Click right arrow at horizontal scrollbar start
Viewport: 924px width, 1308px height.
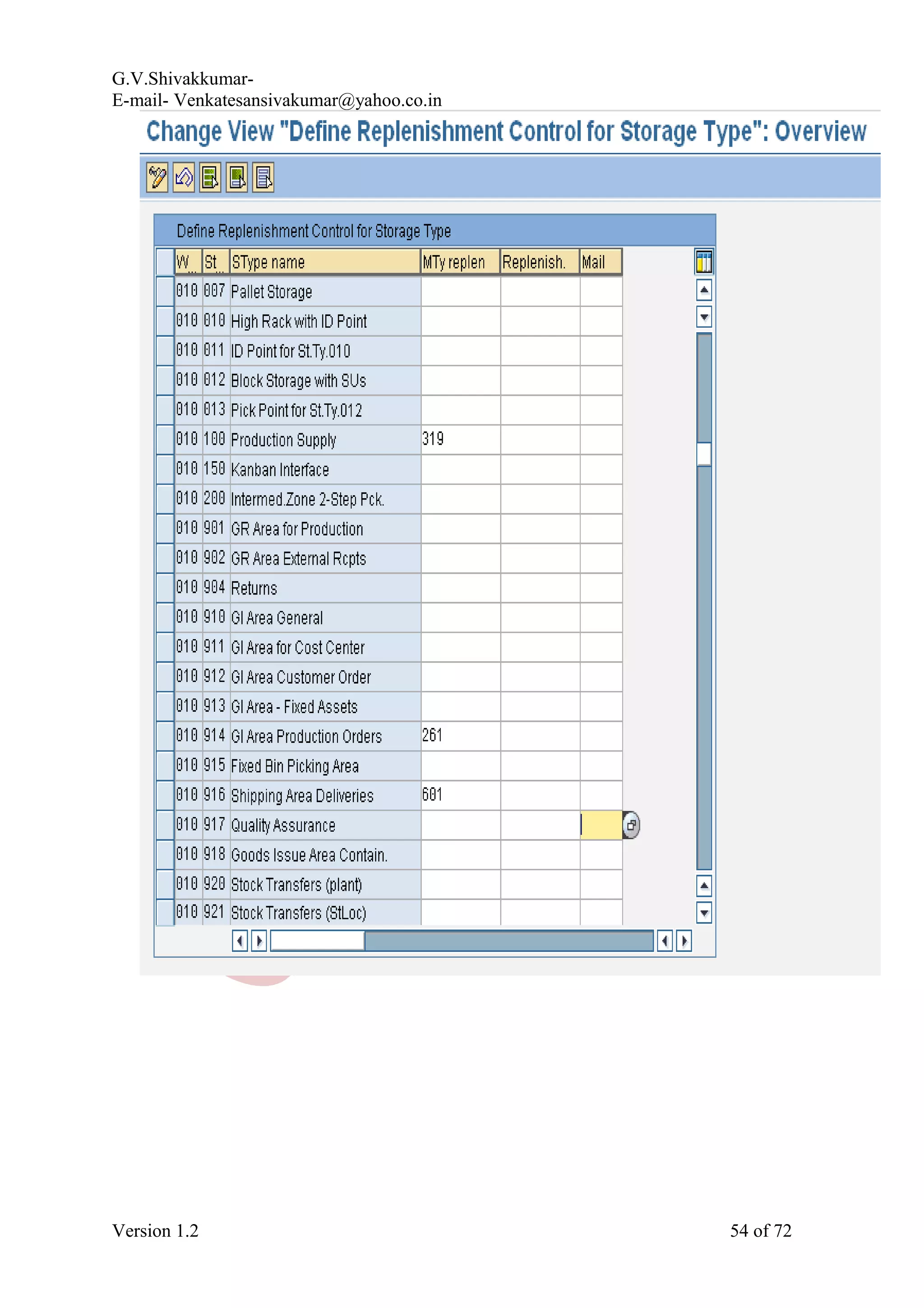coord(259,941)
